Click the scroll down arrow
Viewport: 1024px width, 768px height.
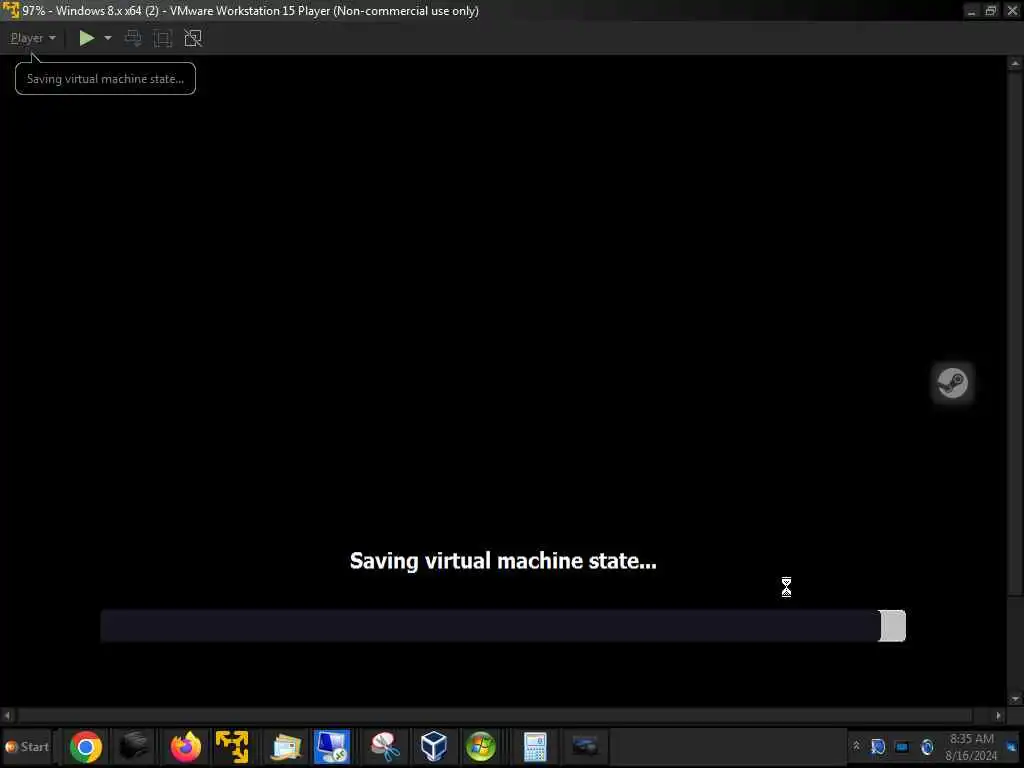tap(1015, 699)
